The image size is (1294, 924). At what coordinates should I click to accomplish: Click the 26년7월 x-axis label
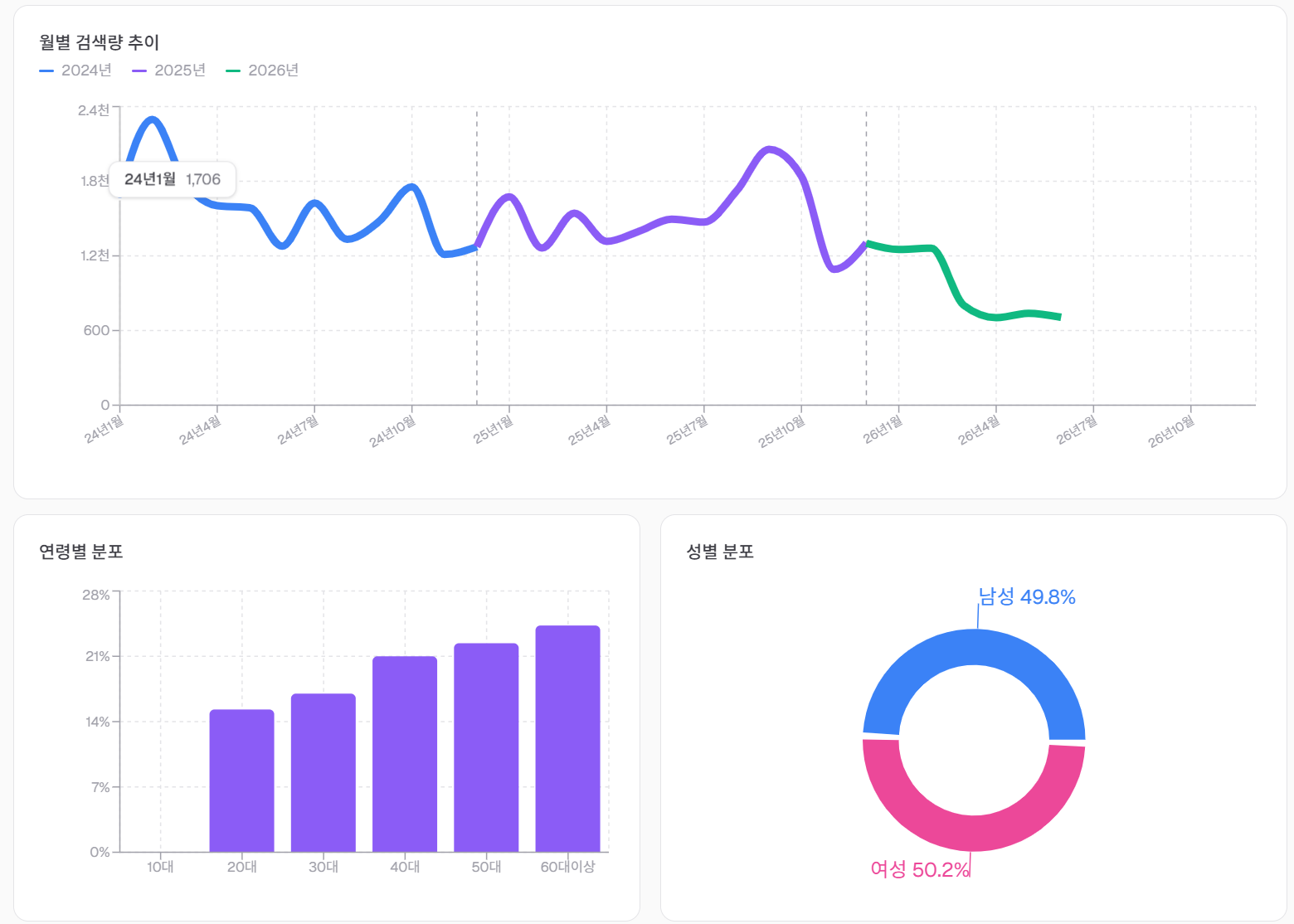coord(1077,429)
